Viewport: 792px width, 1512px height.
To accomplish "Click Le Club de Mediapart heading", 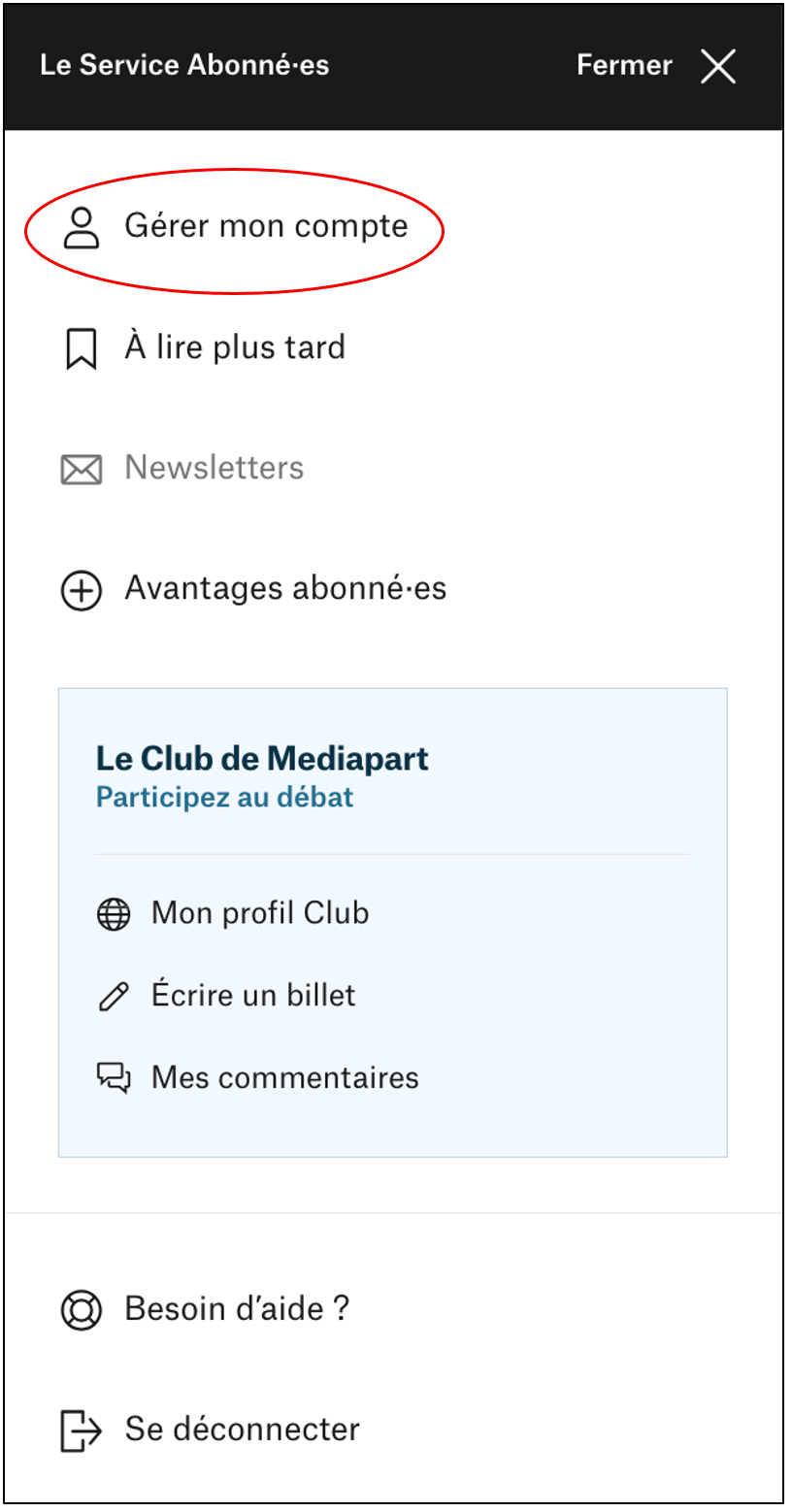I will [262, 758].
